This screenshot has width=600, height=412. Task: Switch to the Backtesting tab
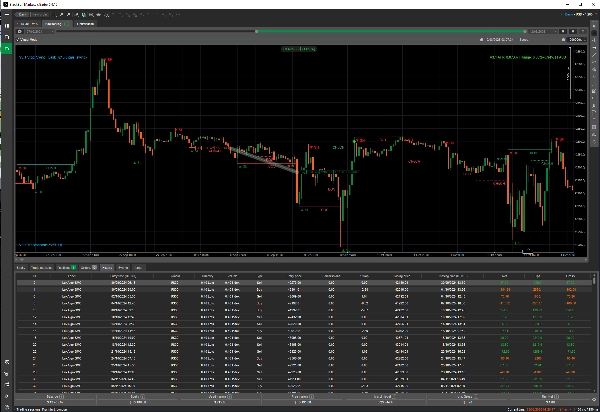click(x=57, y=24)
